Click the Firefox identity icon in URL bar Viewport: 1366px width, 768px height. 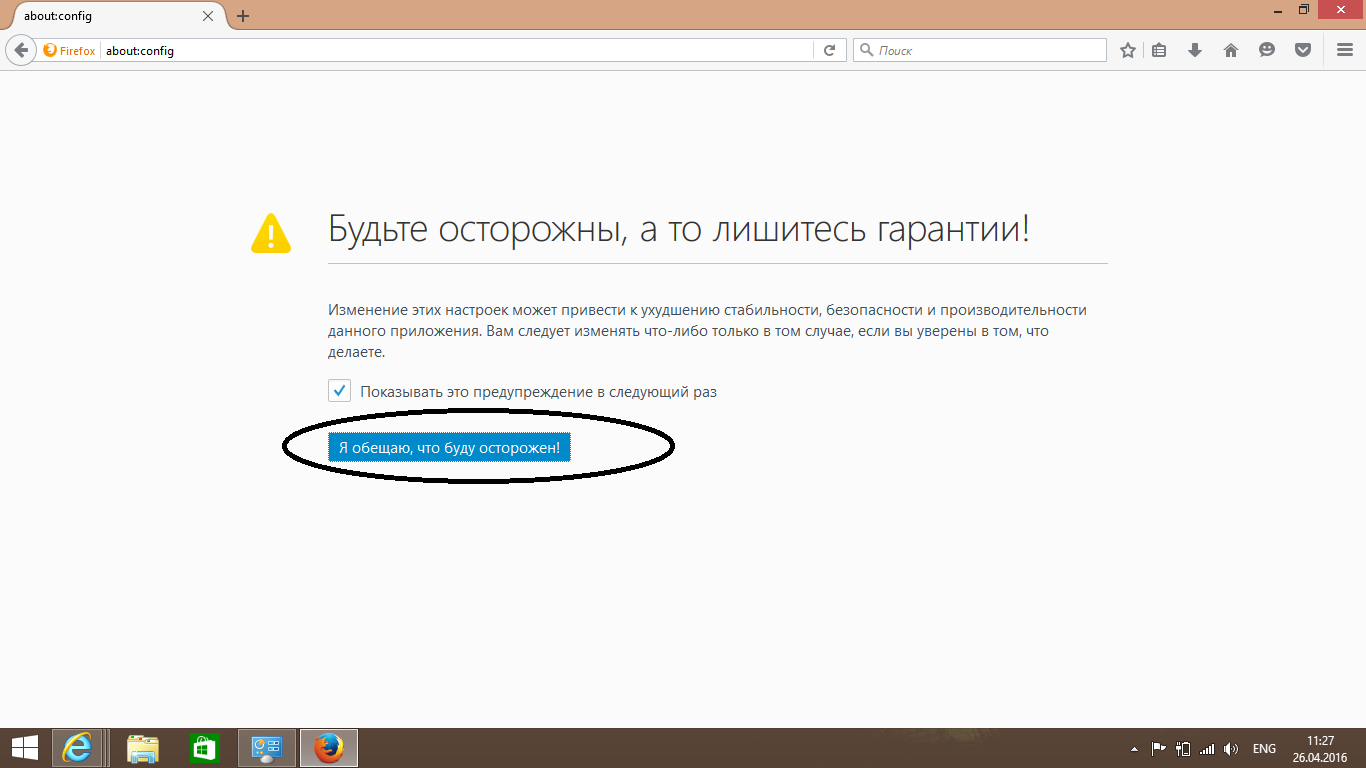pos(69,50)
